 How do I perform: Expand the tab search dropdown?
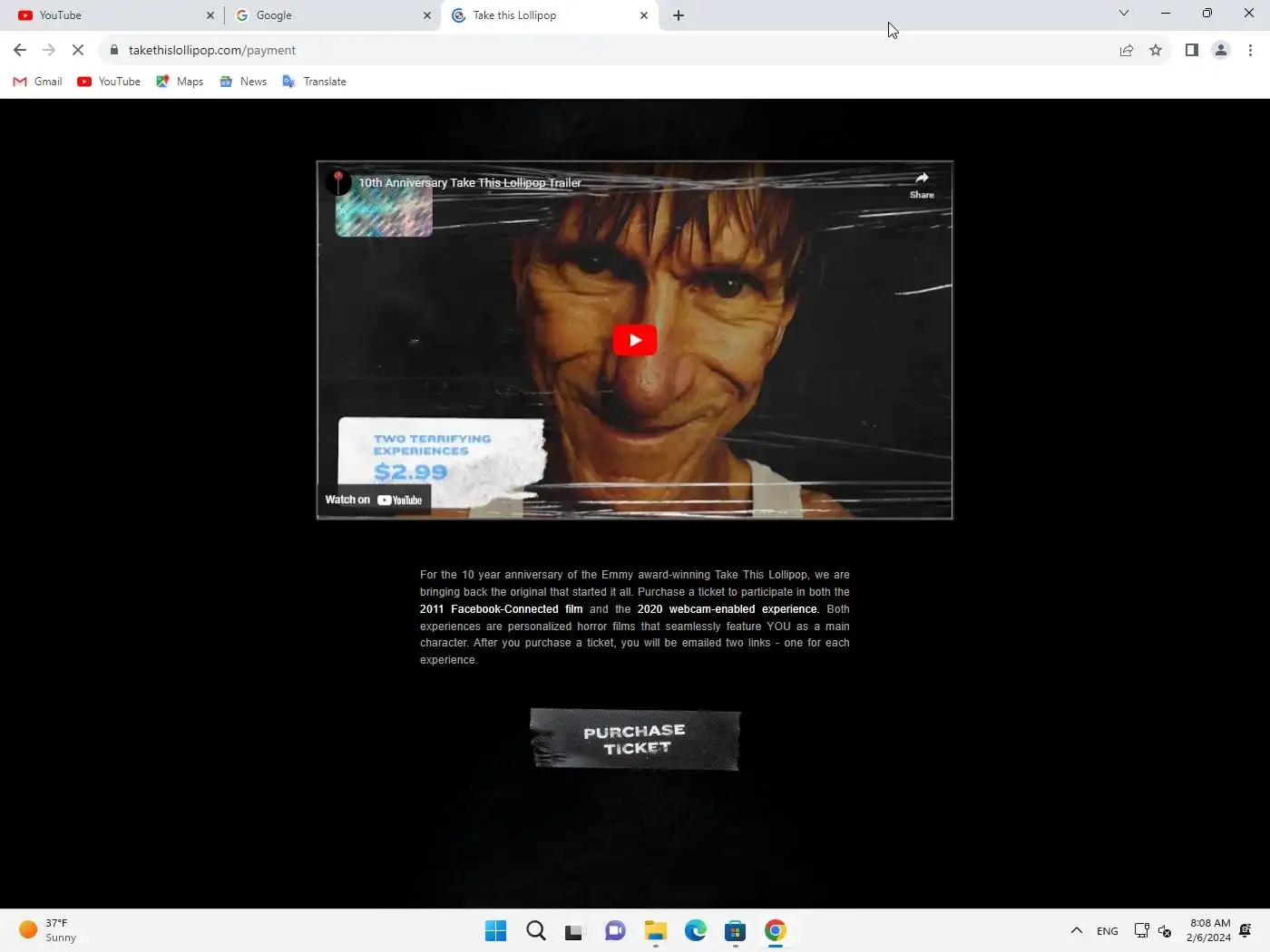pos(1124,13)
